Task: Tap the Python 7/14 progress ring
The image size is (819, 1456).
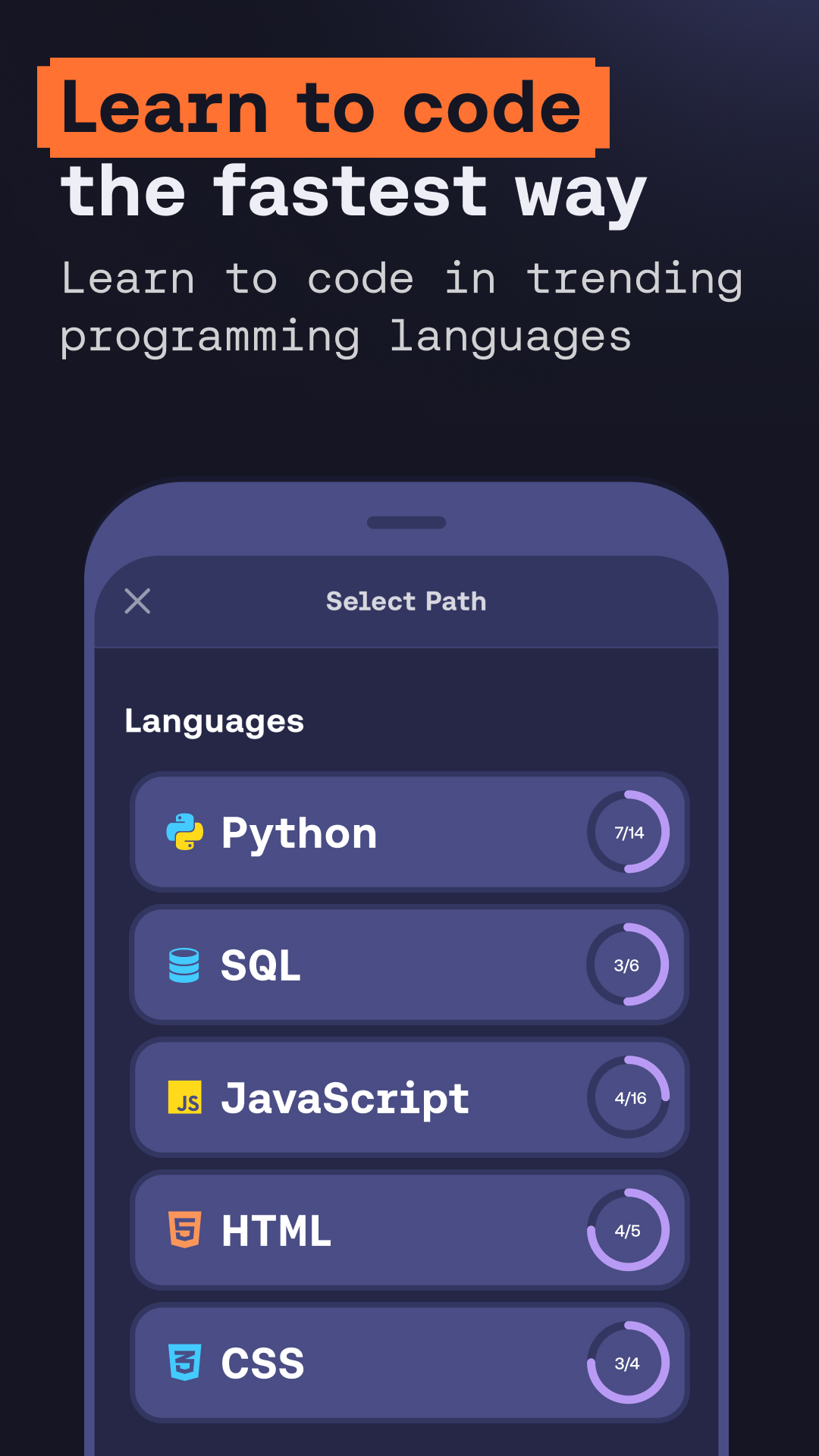Action: click(x=628, y=833)
